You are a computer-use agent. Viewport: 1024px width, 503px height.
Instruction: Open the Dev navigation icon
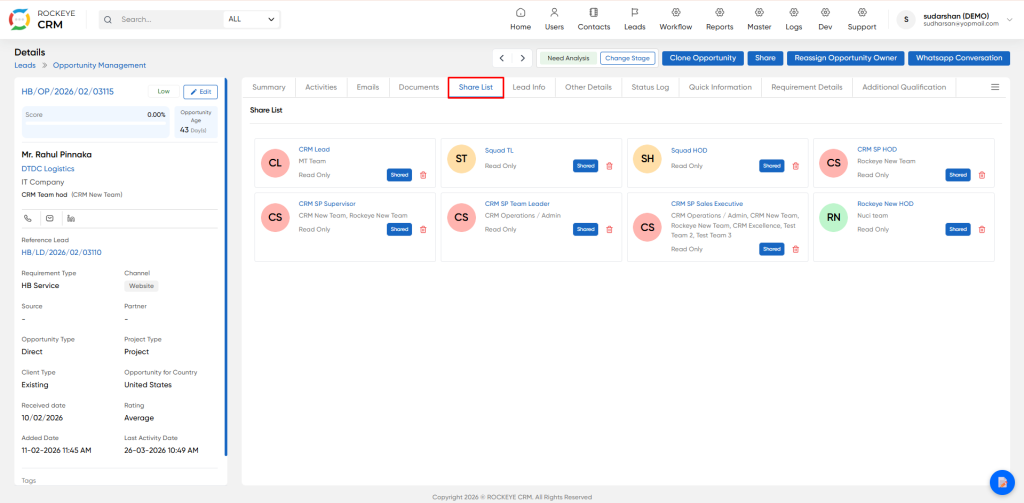825,12
